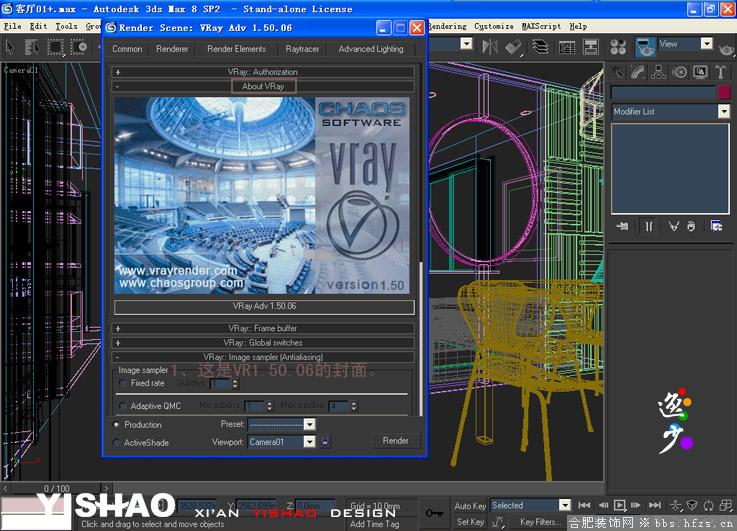The image size is (737, 531).
Task: Click the VRay Adv 1.50.06 version button
Action: (264, 307)
